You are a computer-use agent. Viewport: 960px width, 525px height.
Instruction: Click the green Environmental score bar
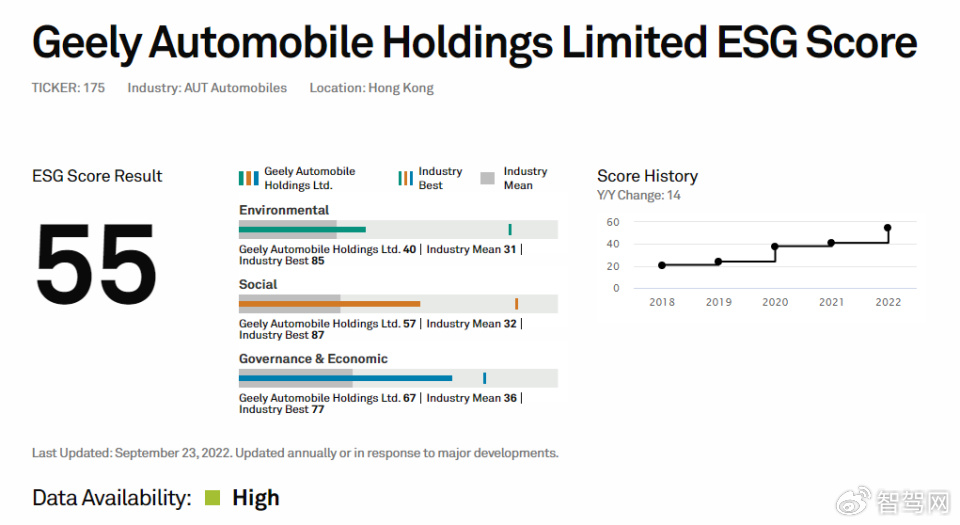pos(302,229)
